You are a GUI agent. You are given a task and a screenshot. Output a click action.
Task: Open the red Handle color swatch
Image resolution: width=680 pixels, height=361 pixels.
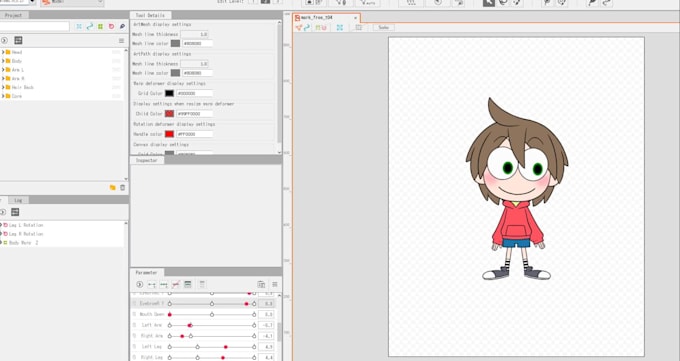pos(169,134)
